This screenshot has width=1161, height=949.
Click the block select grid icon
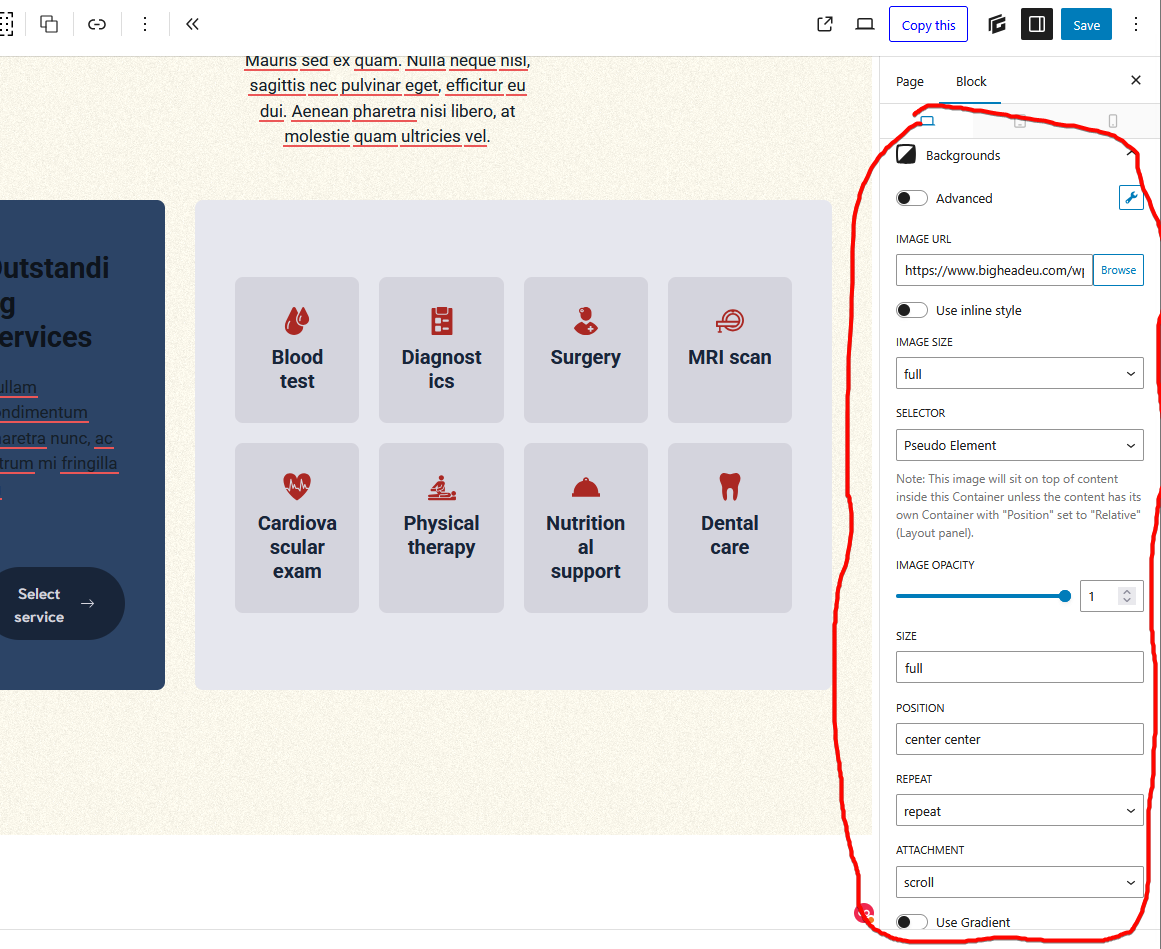pyautogui.click(x=6, y=24)
